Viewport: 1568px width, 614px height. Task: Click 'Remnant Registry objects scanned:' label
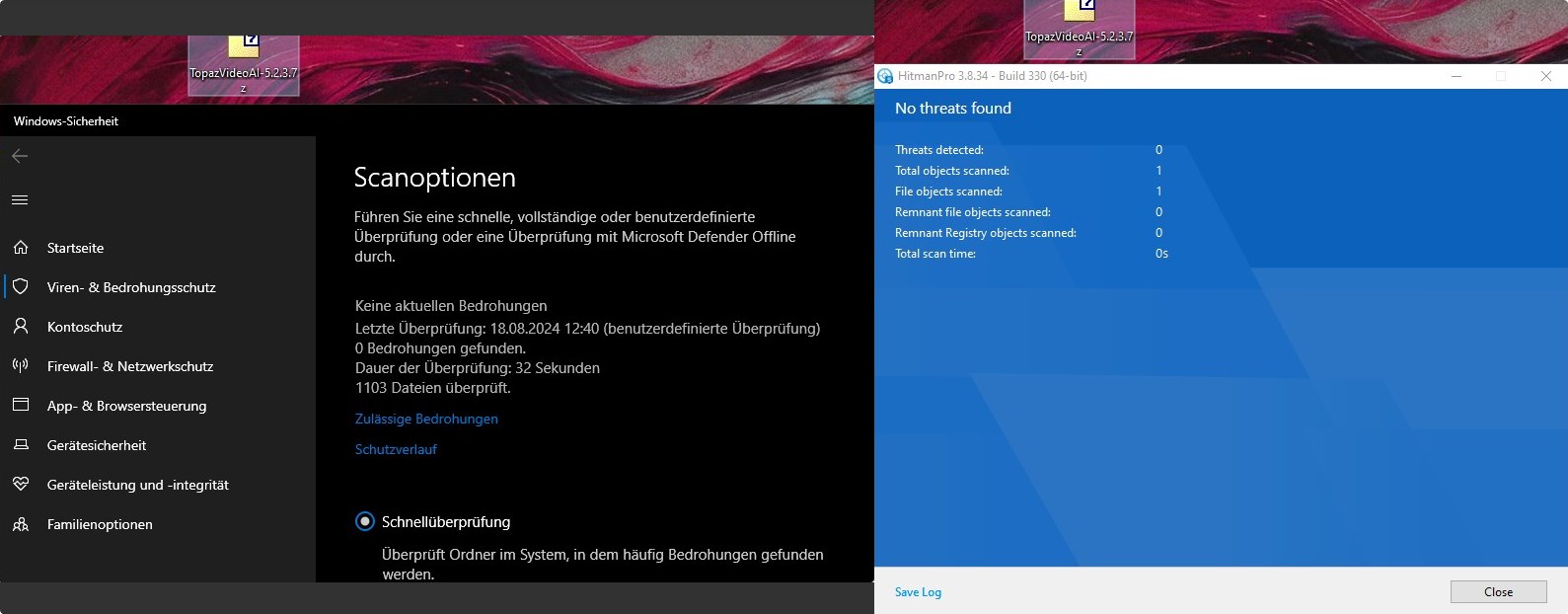[986, 233]
